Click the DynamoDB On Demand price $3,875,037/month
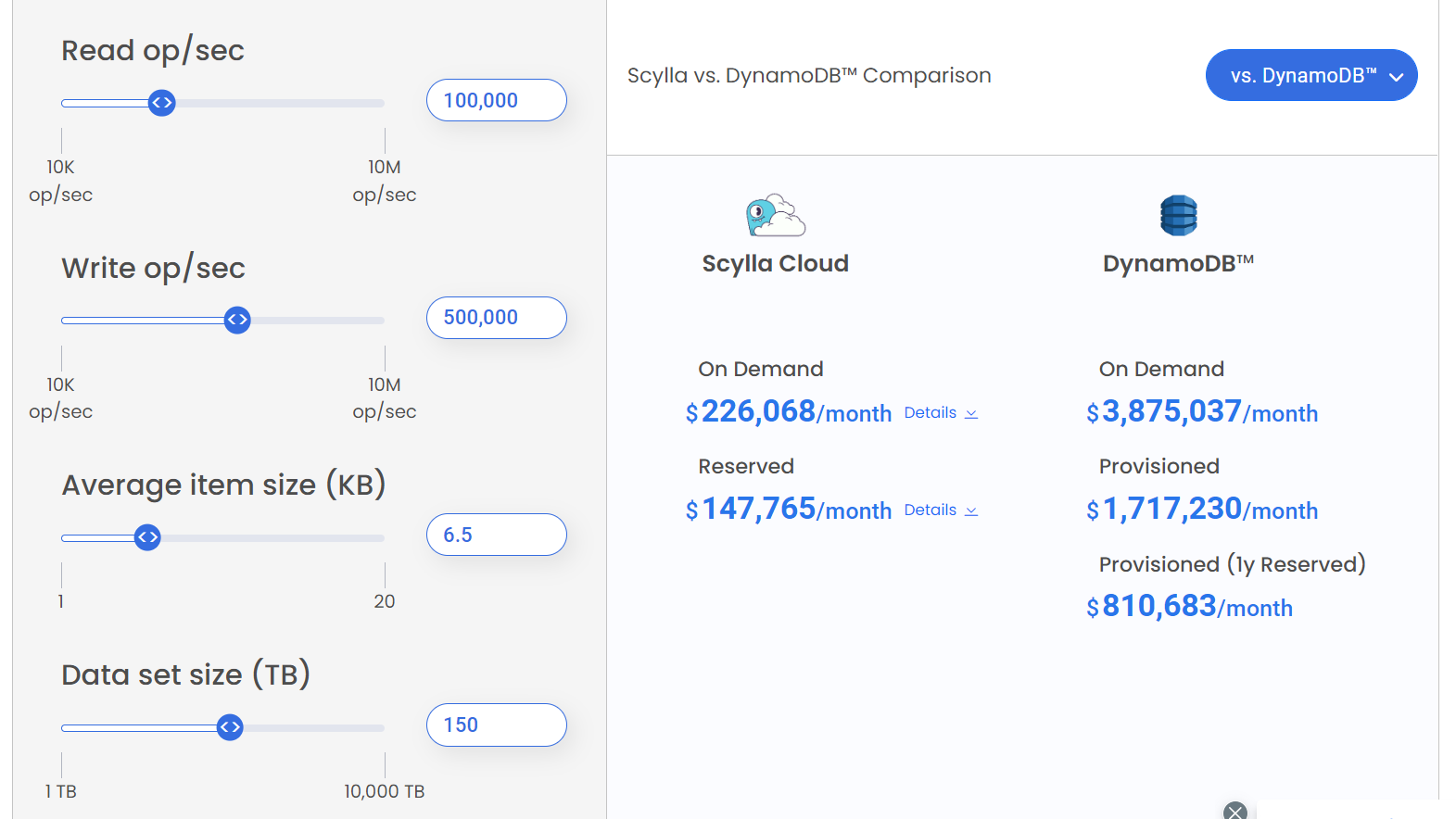Viewport: 1456px width, 819px height. coord(1202,411)
